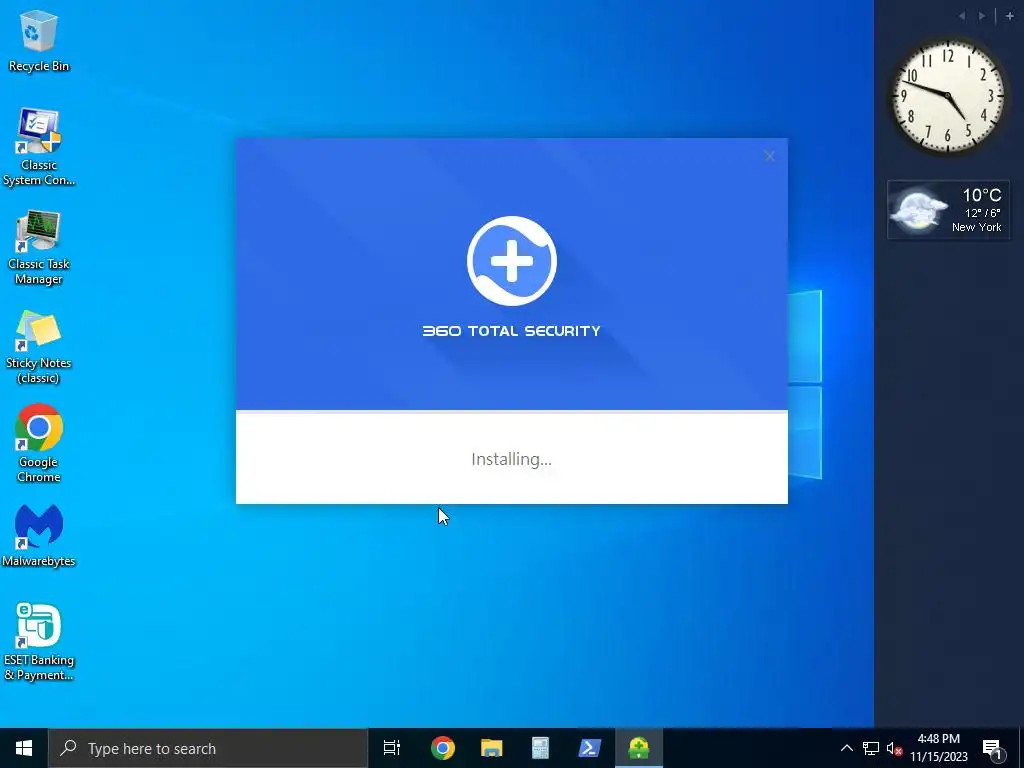The image size is (1024, 768).
Task: Click the sidebar next gadgets arrow
Action: pyautogui.click(x=982, y=16)
